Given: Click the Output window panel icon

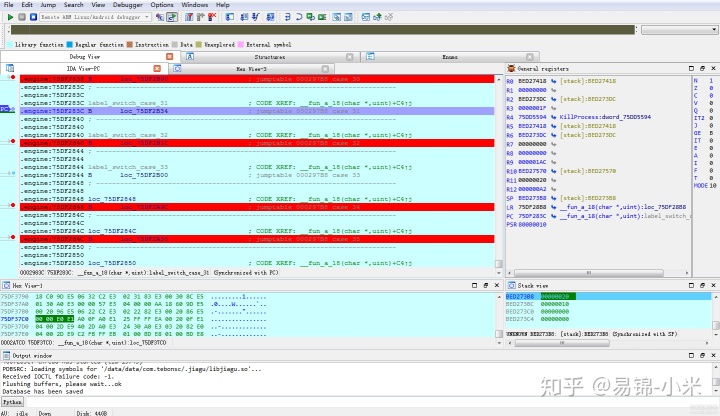Looking at the screenshot, I should tap(6, 355).
